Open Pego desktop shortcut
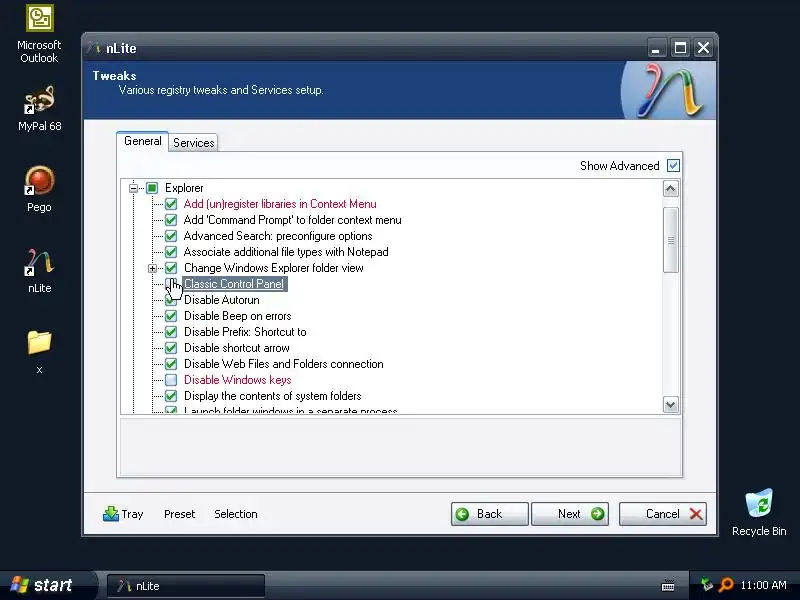 (39, 189)
